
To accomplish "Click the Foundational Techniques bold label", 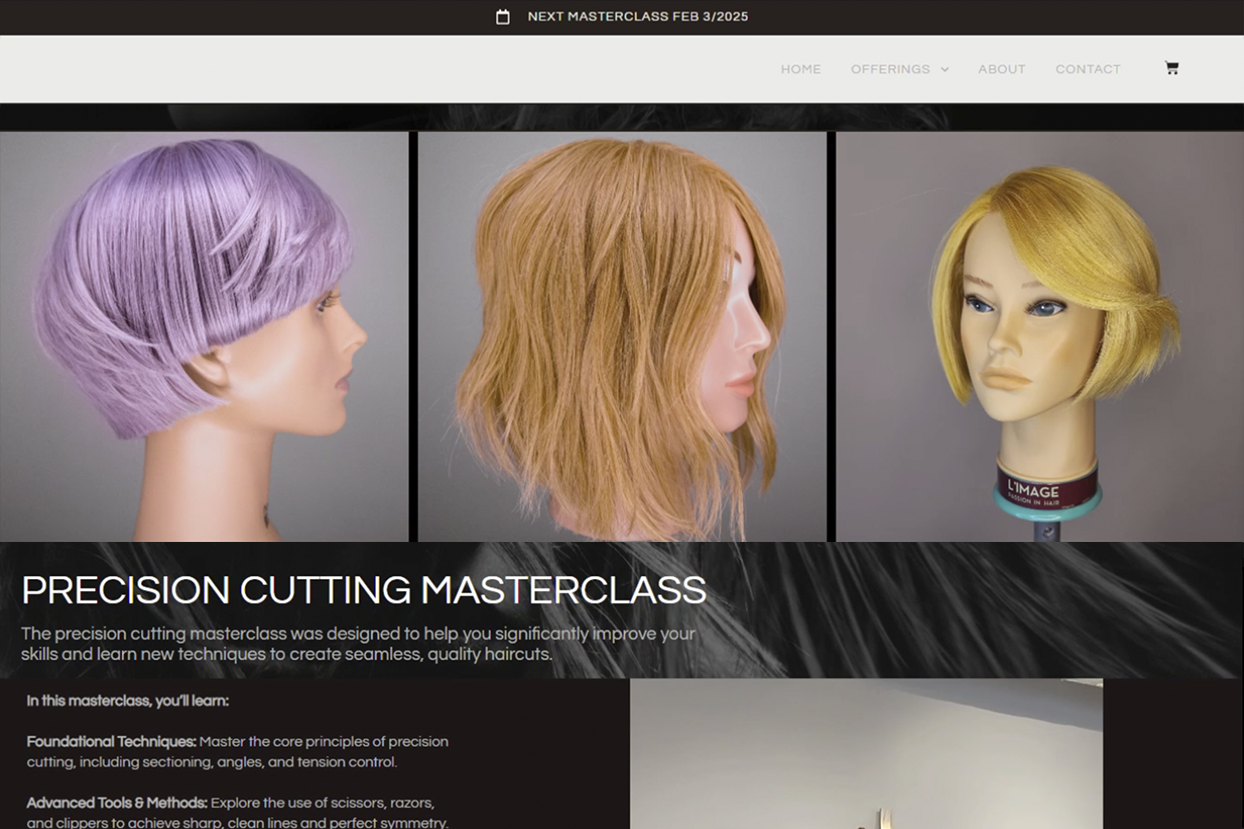I will (111, 742).
